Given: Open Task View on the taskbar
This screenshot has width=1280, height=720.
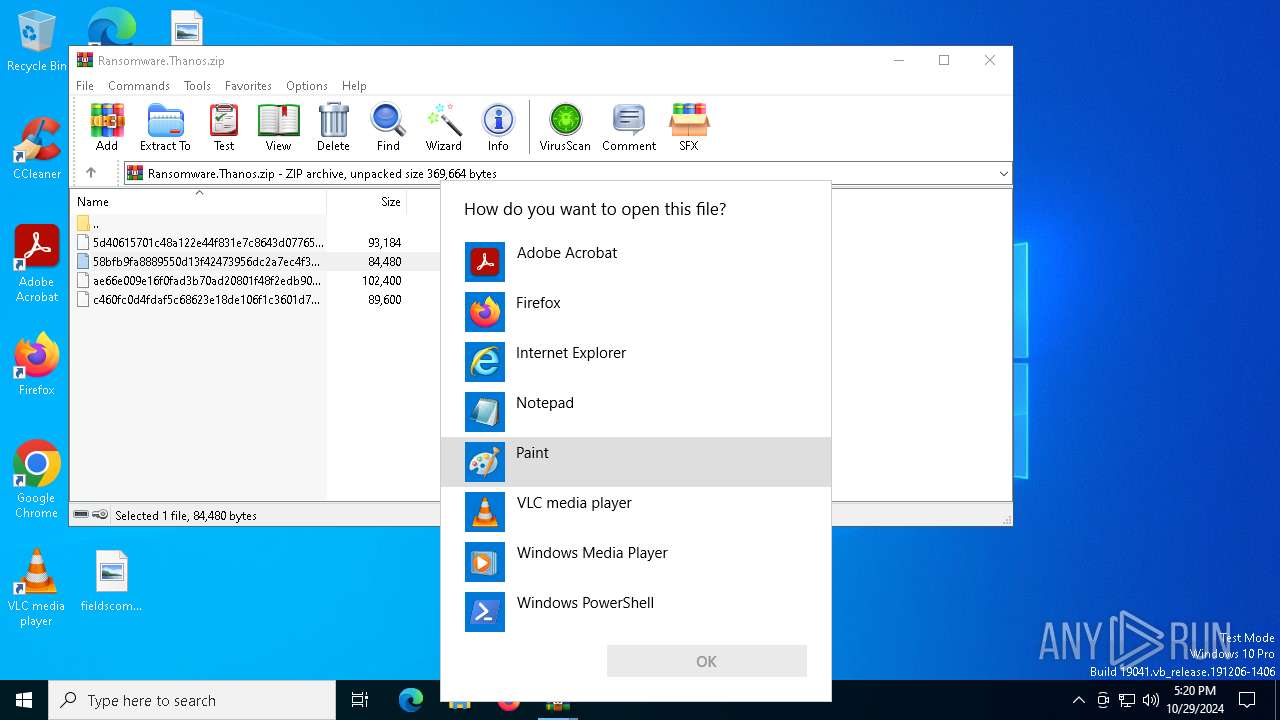Looking at the screenshot, I should coord(360,700).
